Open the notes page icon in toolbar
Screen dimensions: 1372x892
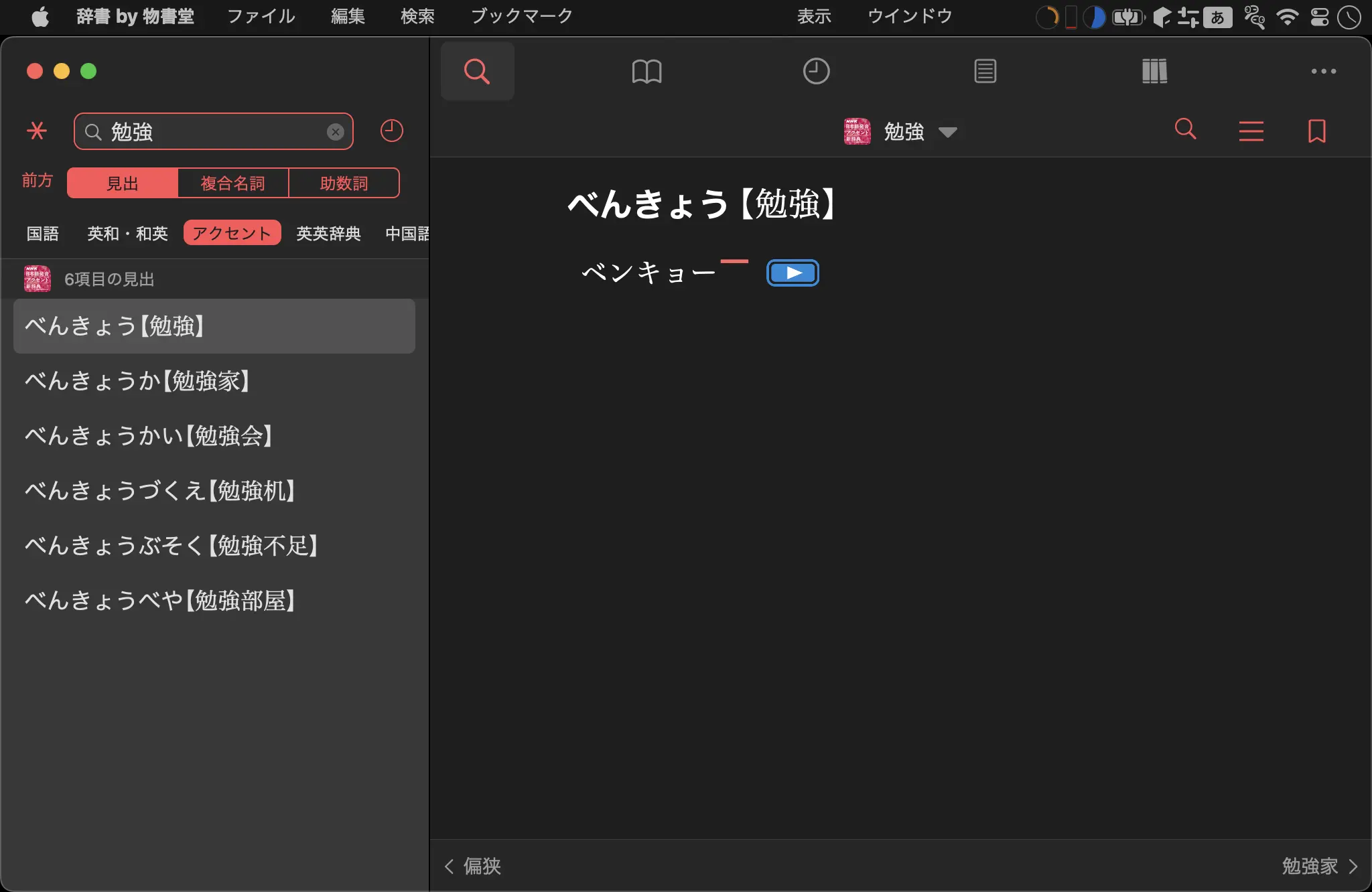[985, 71]
